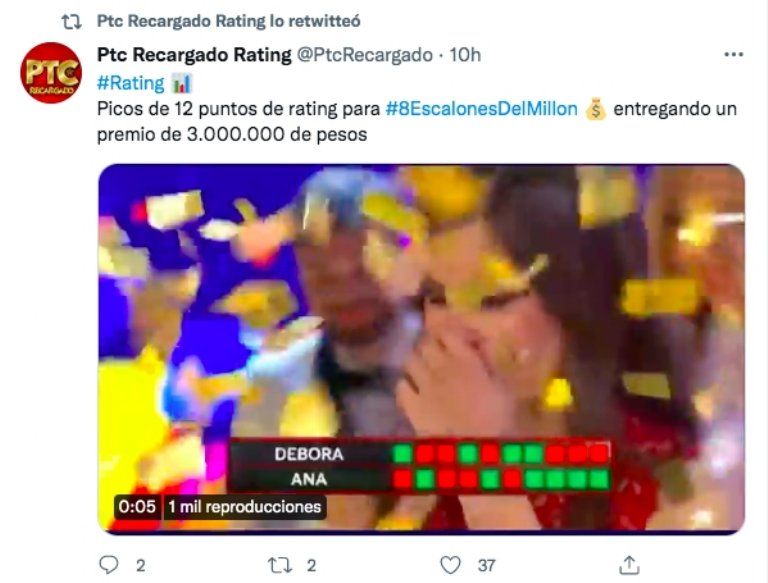
Task: Click the reply count number 2
Action: coord(140,565)
